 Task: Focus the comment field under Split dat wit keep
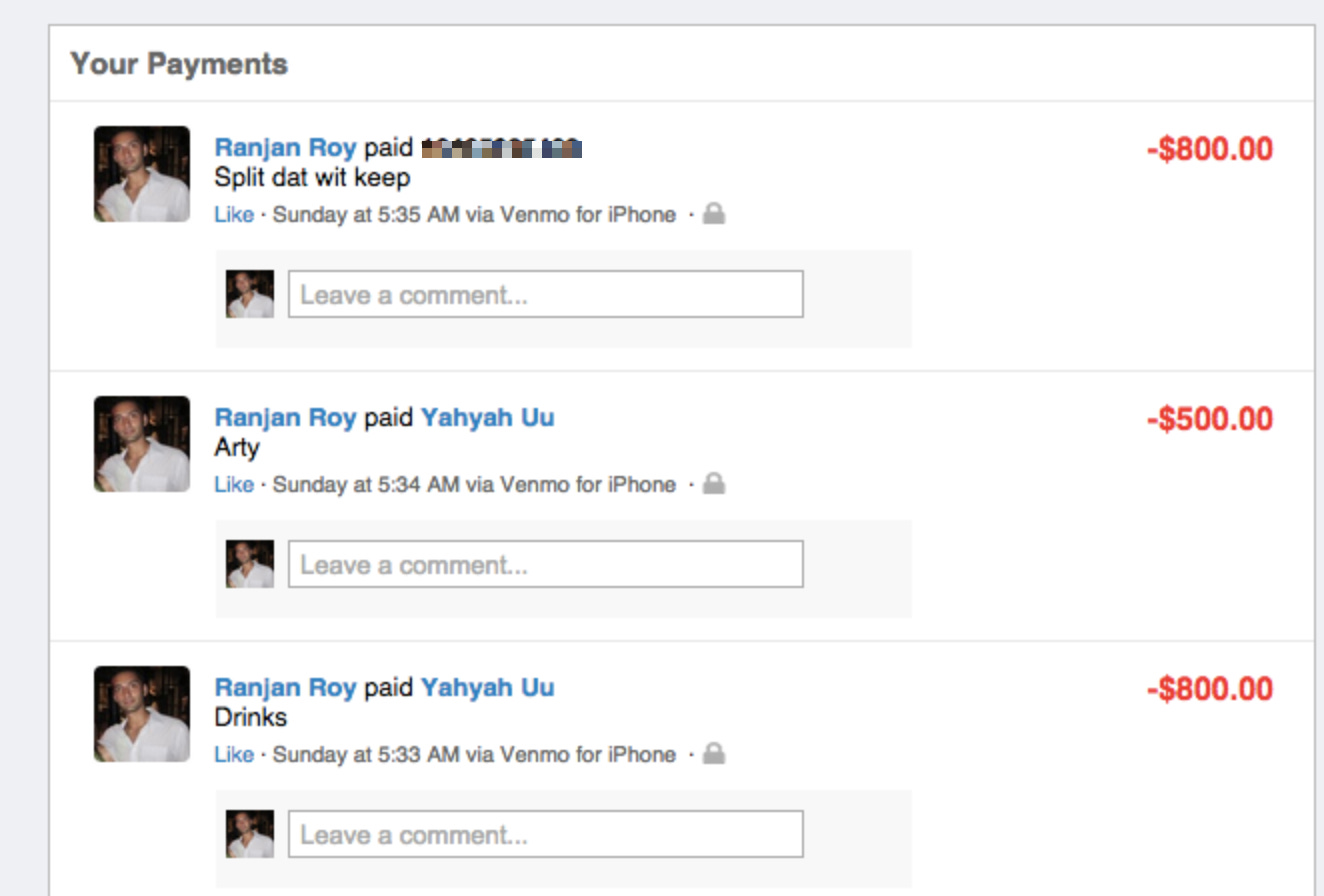point(546,294)
